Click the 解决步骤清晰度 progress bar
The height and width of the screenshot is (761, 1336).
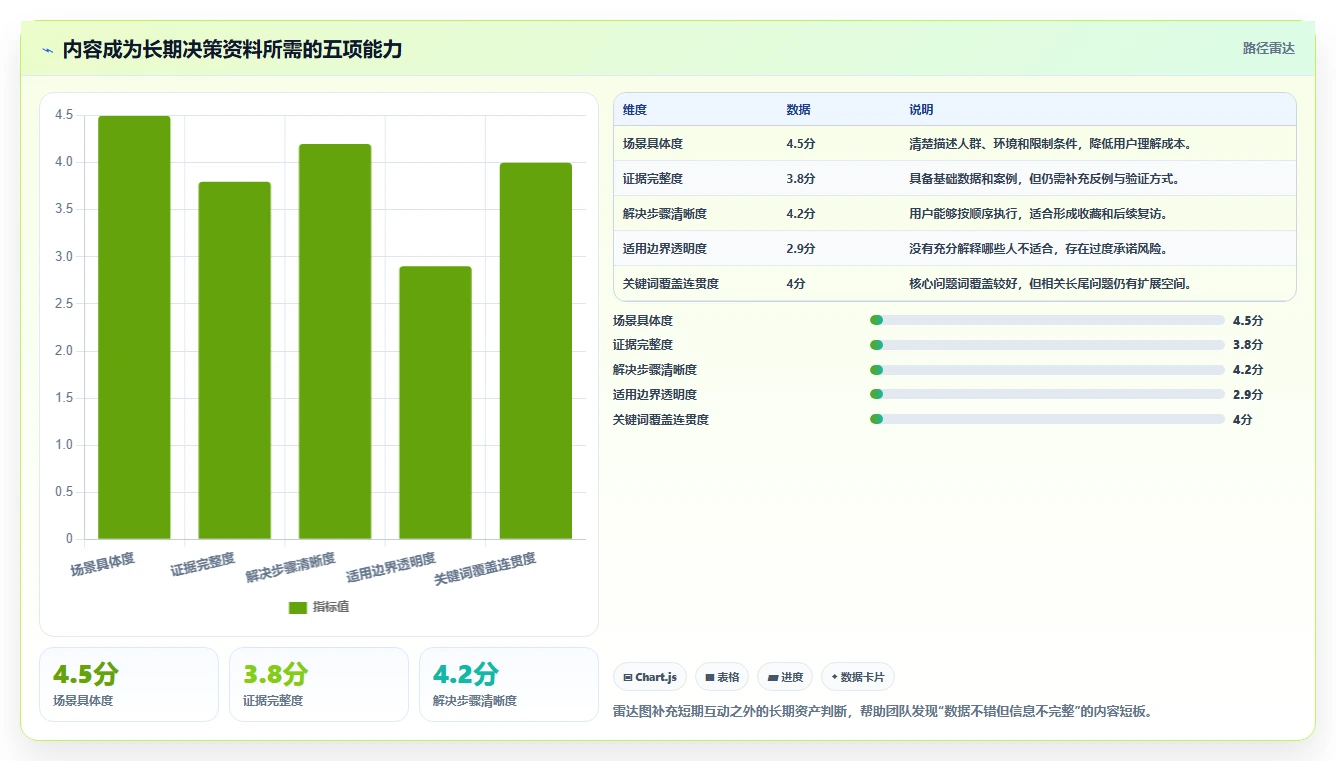coord(1047,370)
